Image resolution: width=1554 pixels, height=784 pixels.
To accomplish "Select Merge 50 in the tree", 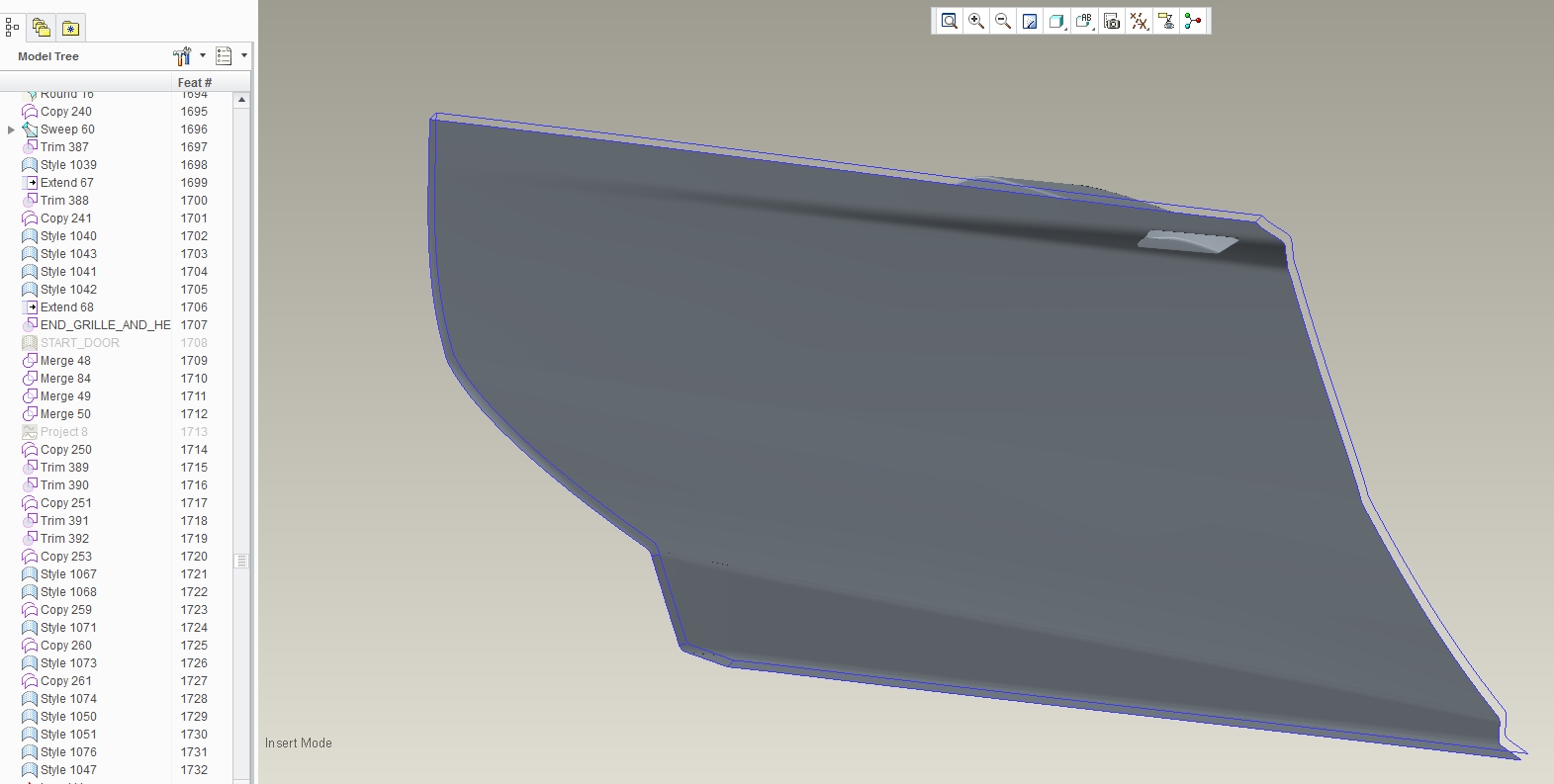I will (65, 414).
